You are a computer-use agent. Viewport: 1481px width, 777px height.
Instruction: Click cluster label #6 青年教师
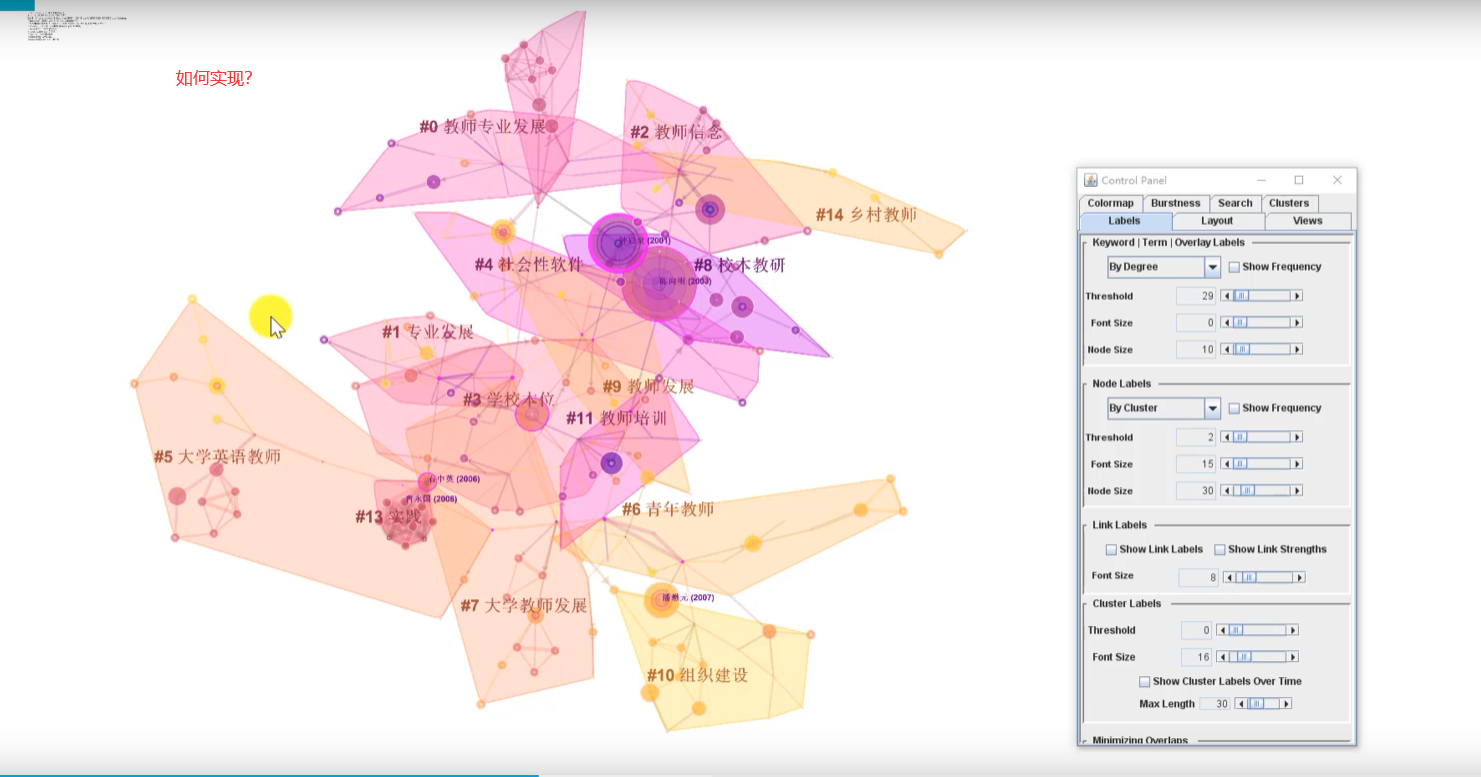668,509
